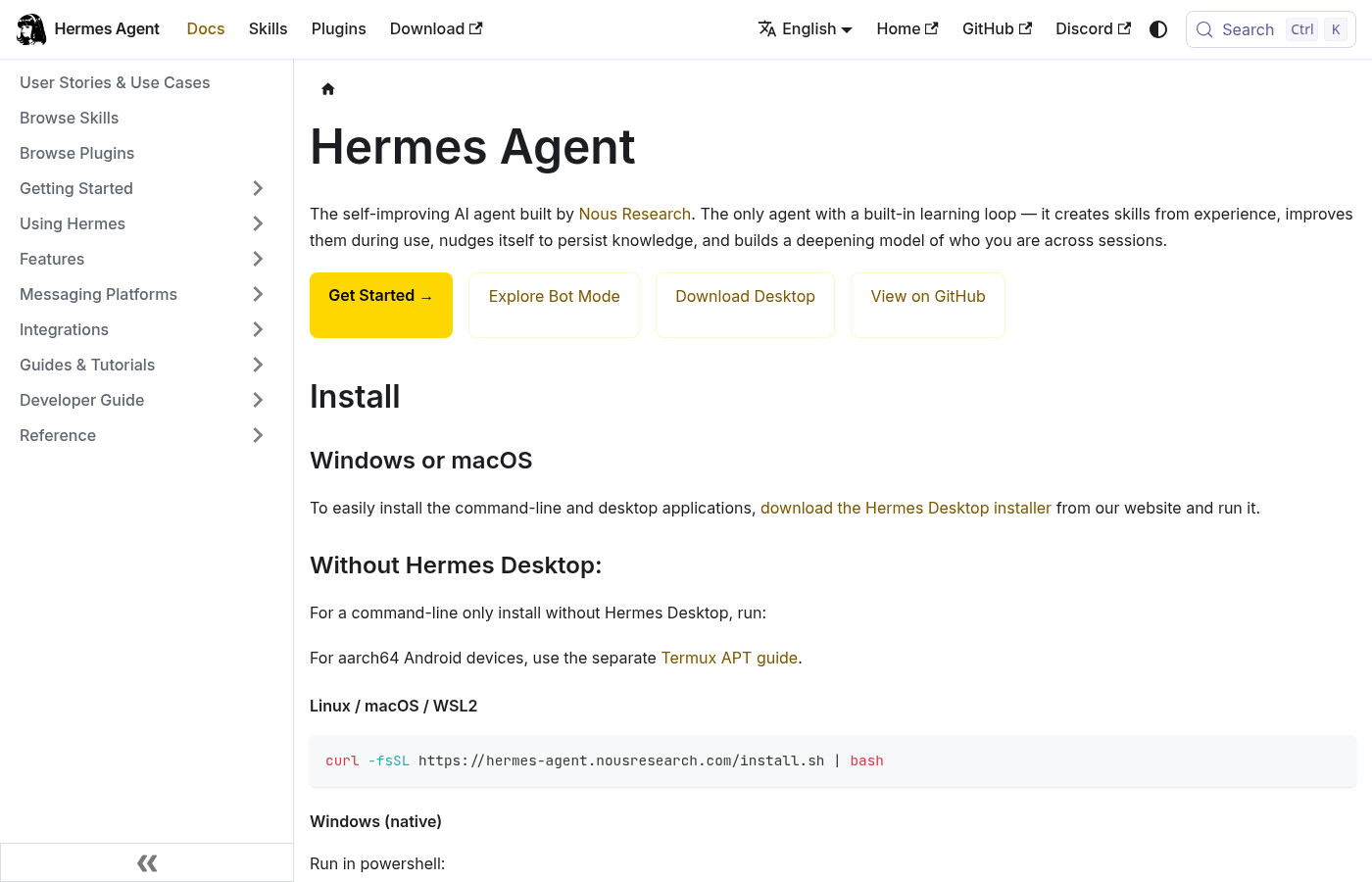Click the Hermes Agent logo image
Screen dimensions: 1372x882
31,29
